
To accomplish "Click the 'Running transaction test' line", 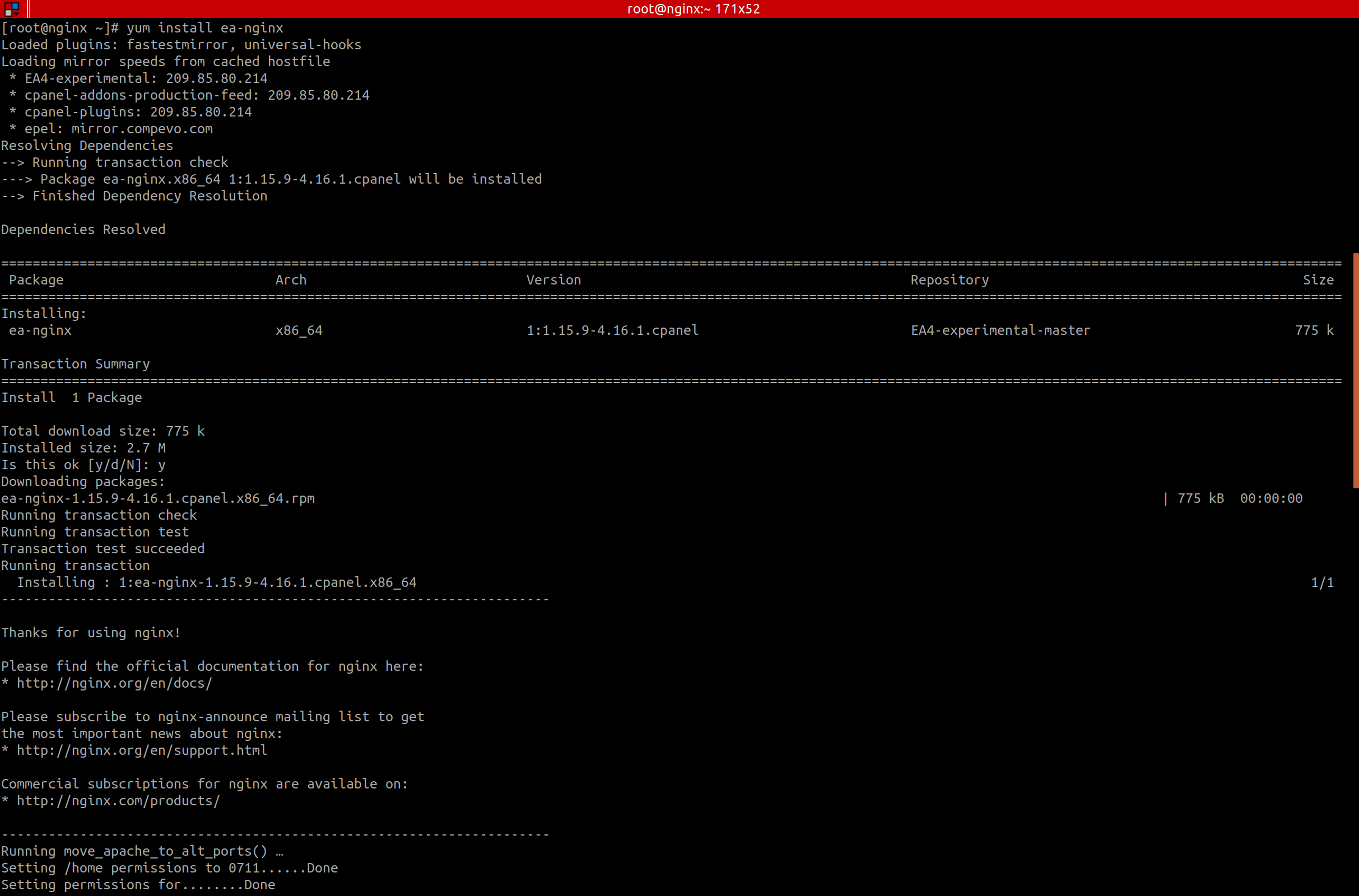I will click(x=95, y=532).
